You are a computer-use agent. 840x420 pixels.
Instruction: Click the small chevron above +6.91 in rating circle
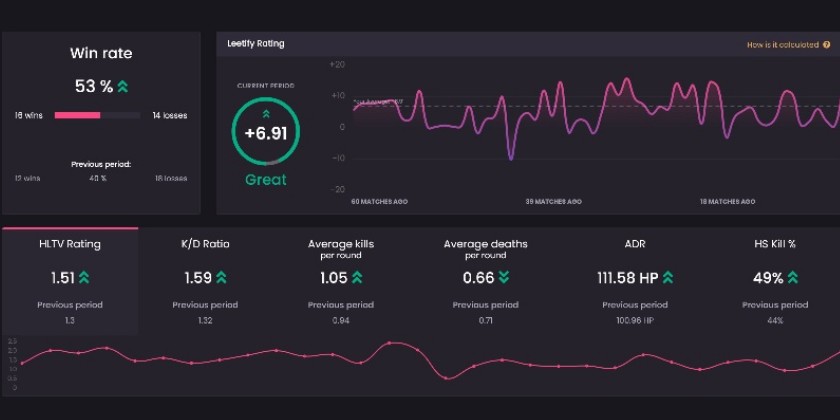266,115
